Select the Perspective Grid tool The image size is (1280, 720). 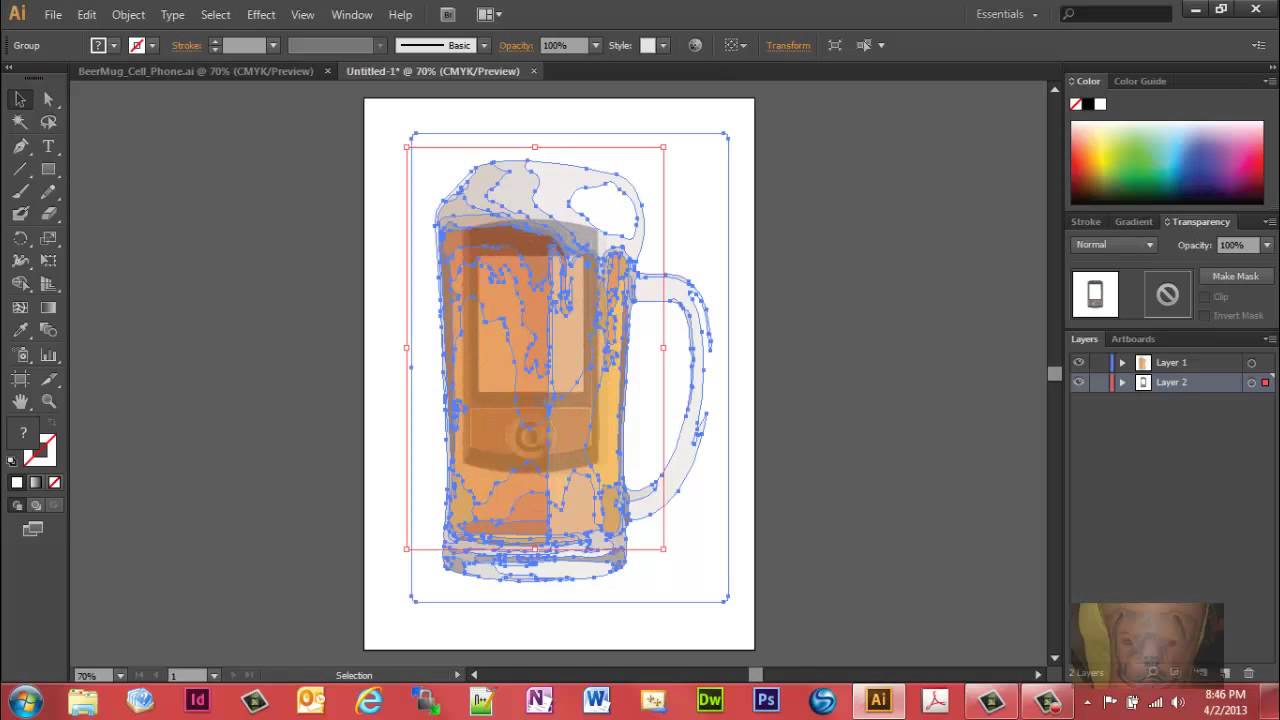[x=48, y=285]
